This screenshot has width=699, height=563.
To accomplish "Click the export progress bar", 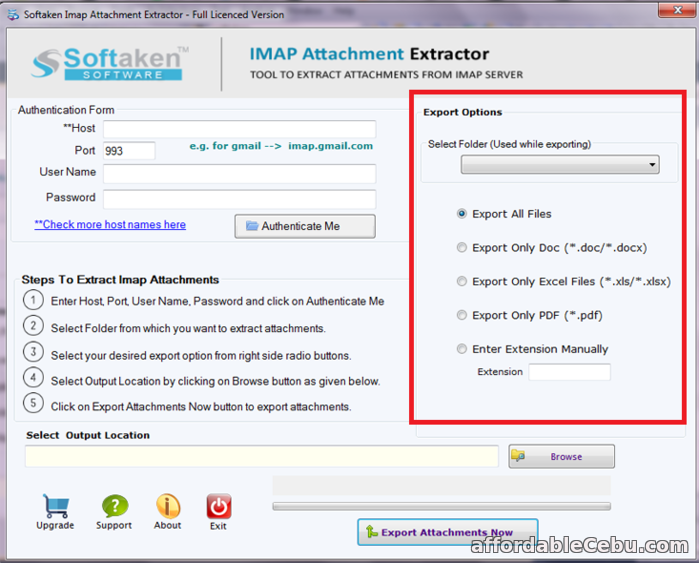I will tap(442, 506).
